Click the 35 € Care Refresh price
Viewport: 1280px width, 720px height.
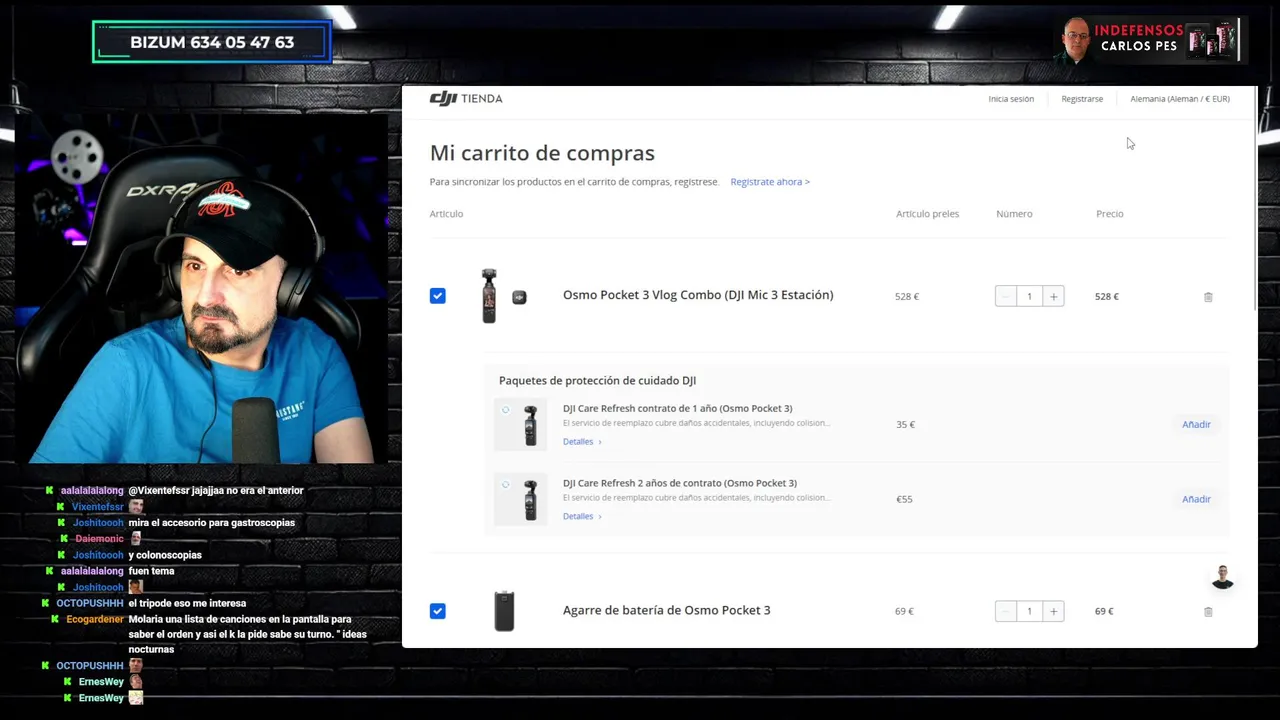pos(906,425)
